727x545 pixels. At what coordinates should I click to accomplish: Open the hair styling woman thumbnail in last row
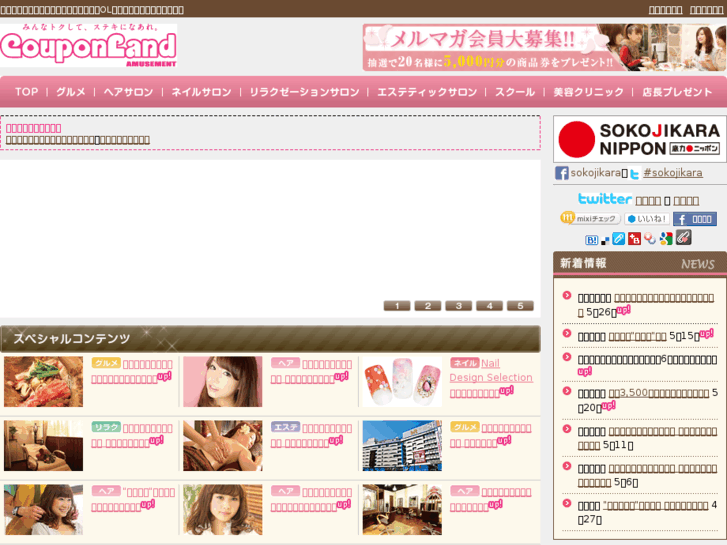point(44,510)
